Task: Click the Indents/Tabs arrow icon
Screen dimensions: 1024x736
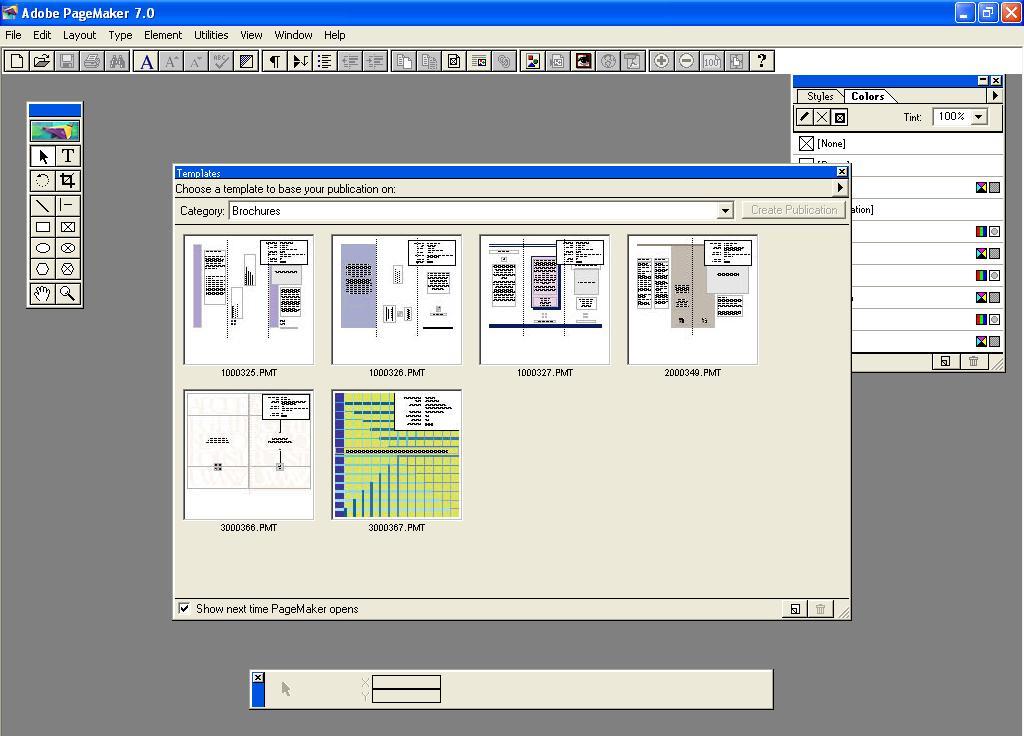Action: point(300,61)
